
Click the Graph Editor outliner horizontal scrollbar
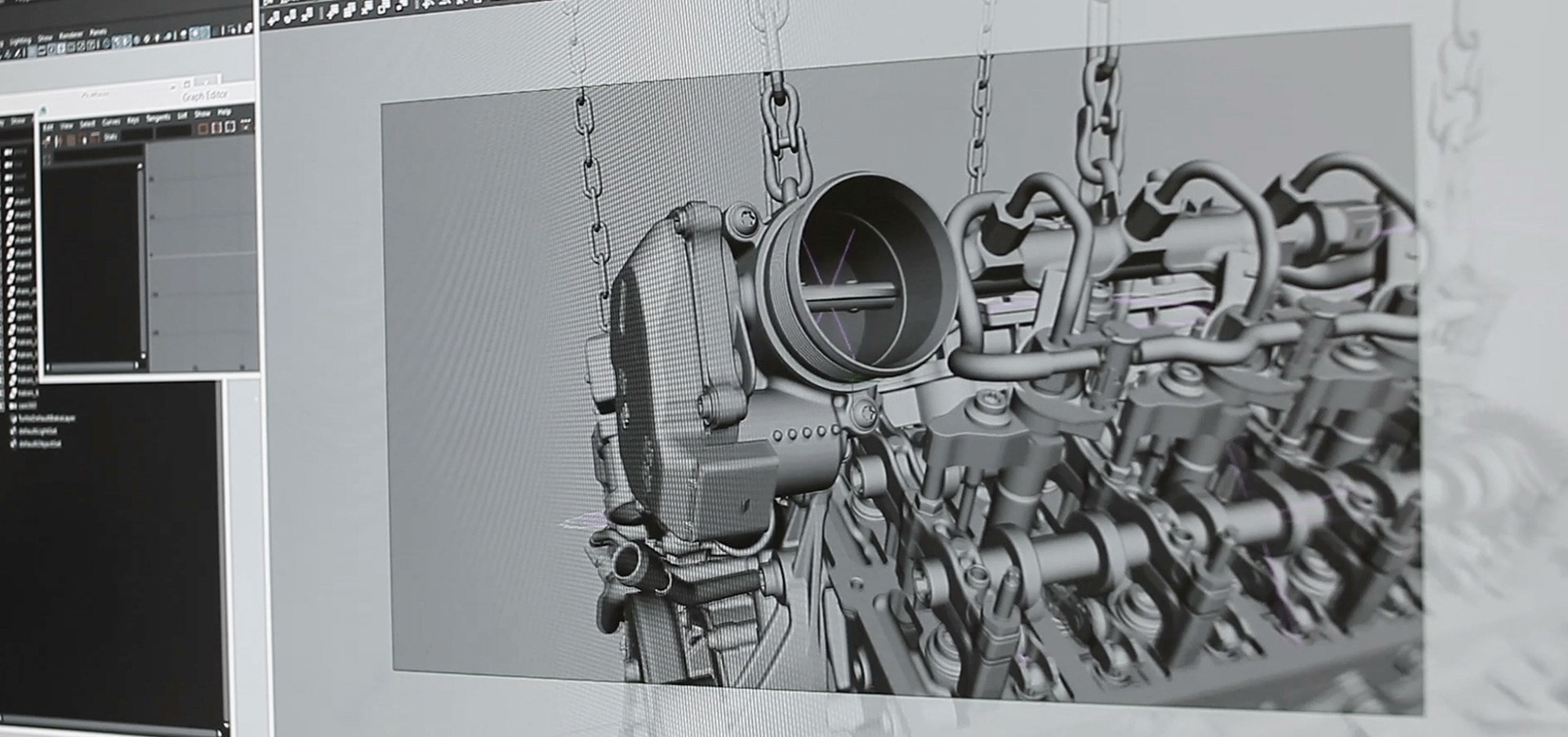(x=91, y=366)
